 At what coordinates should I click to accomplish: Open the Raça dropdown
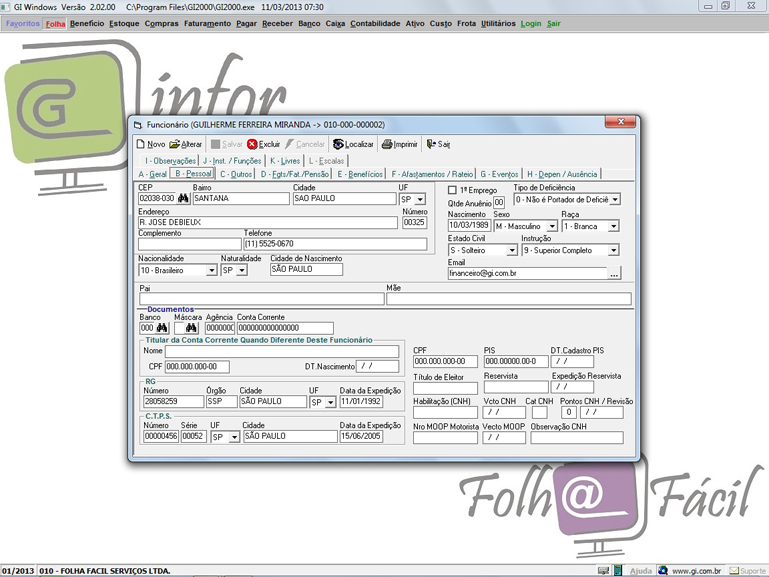[614, 226]
